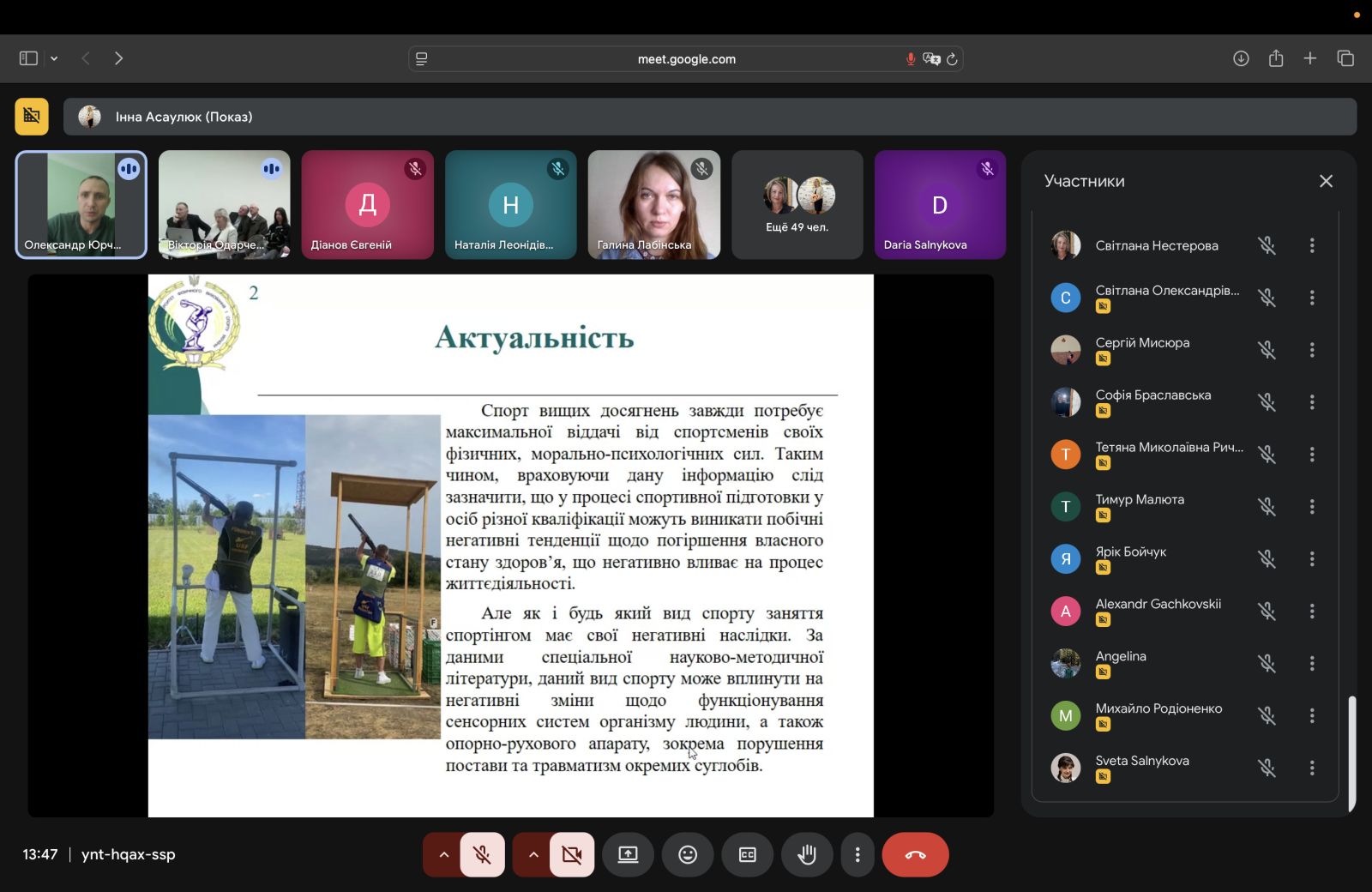Turn on closed captions
Image resolution: width=1372 pixels, height=892 pixels.
(747, 854)
